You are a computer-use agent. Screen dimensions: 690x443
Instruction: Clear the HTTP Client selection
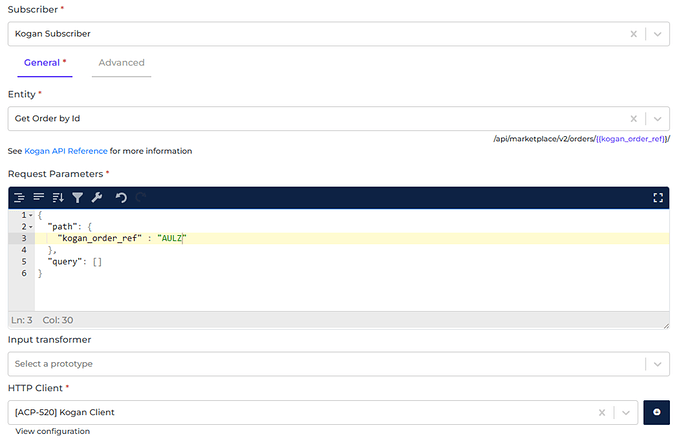click(602, 413)
